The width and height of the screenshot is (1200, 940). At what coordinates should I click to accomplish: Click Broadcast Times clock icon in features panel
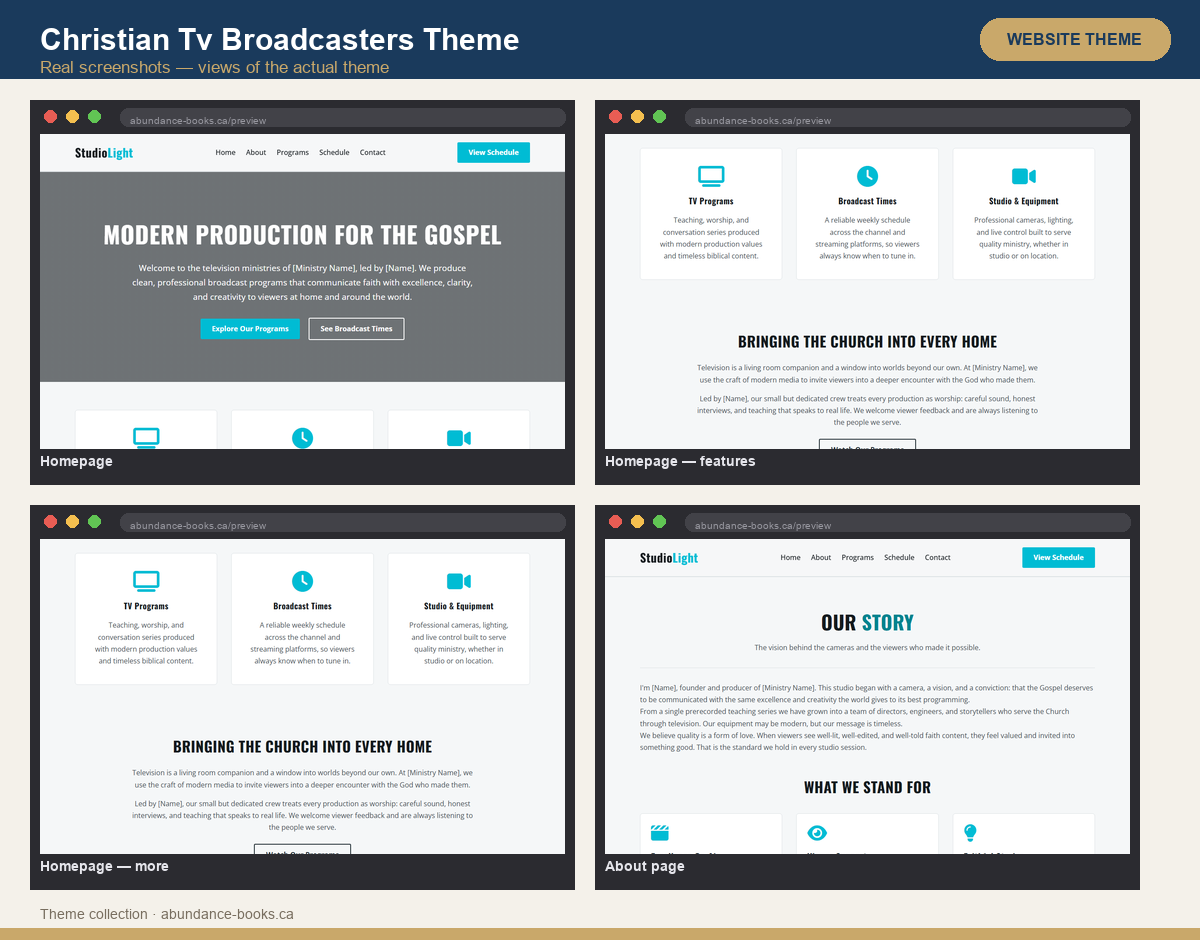[x=867, y=176]
